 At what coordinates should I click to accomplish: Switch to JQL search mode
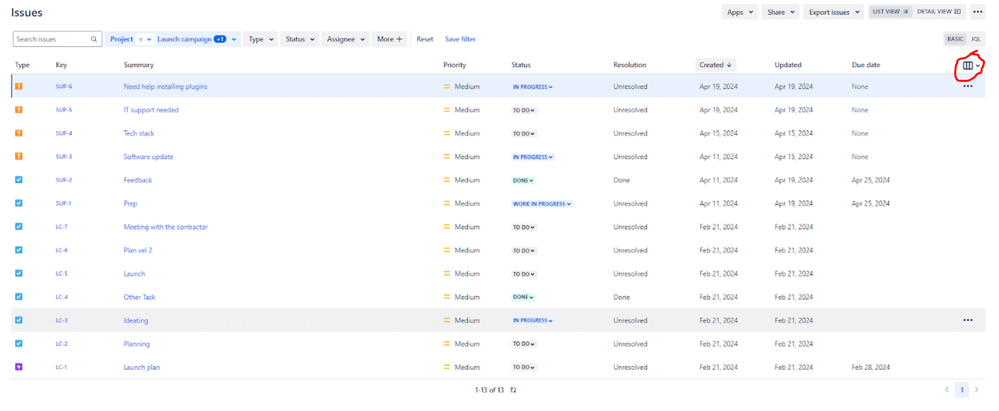975,39
